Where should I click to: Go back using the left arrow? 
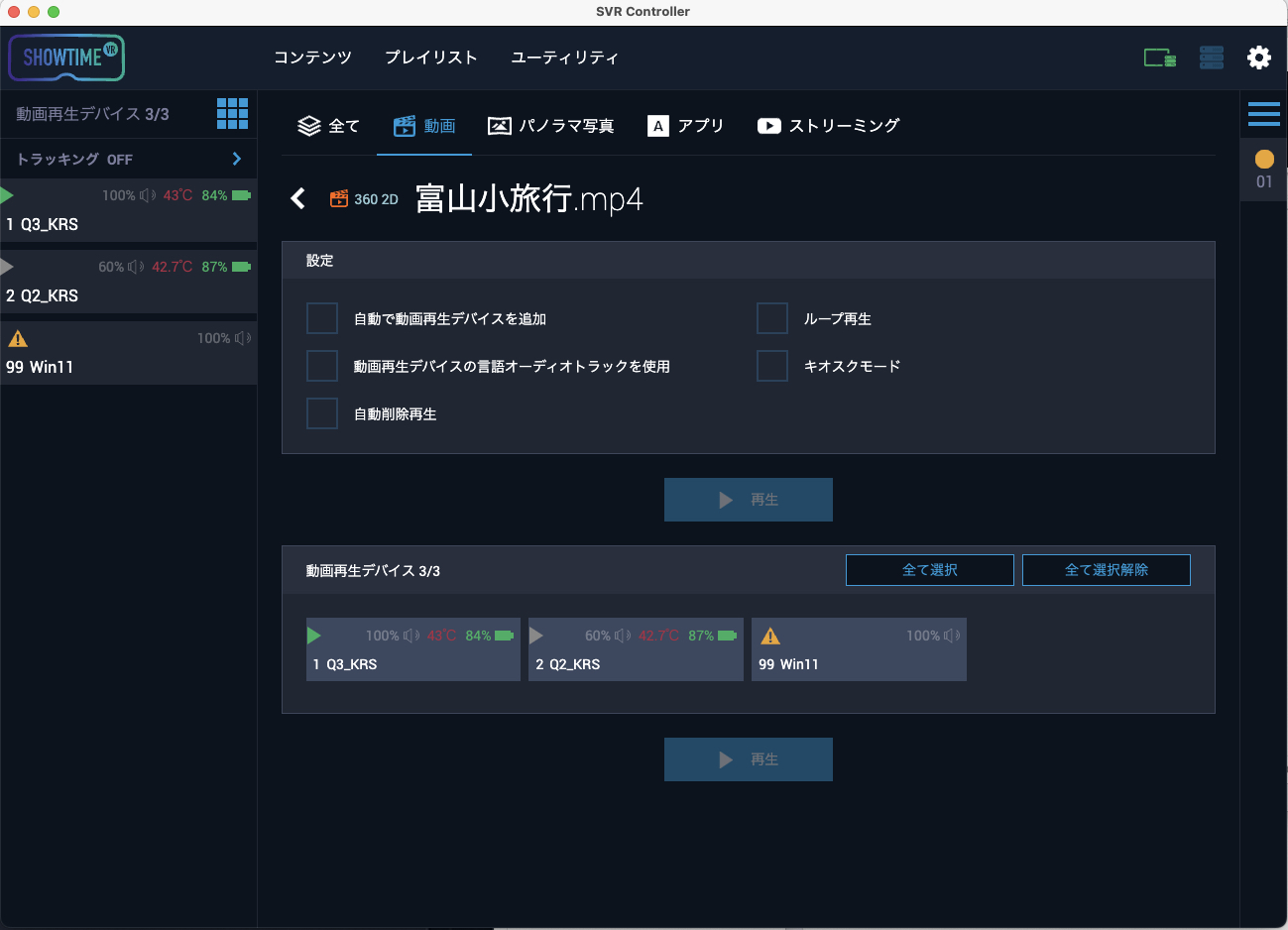pos(297,198)
